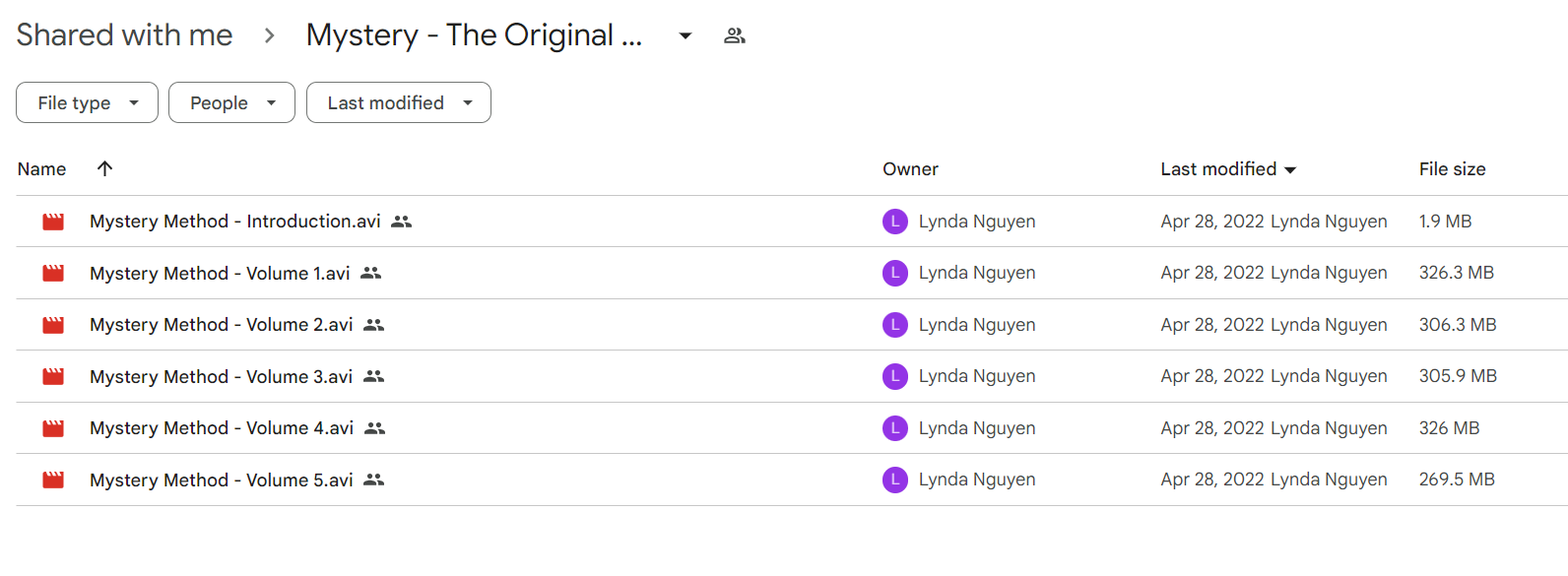Click the ascending sort arrow next to Name
1568x576 pixels.
click(104, 168)
